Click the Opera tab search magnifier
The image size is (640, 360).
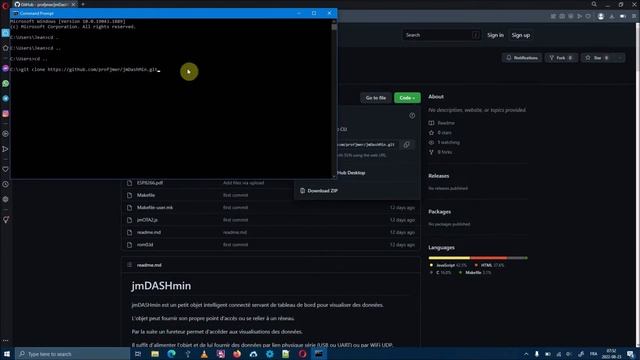pos(594,4)
